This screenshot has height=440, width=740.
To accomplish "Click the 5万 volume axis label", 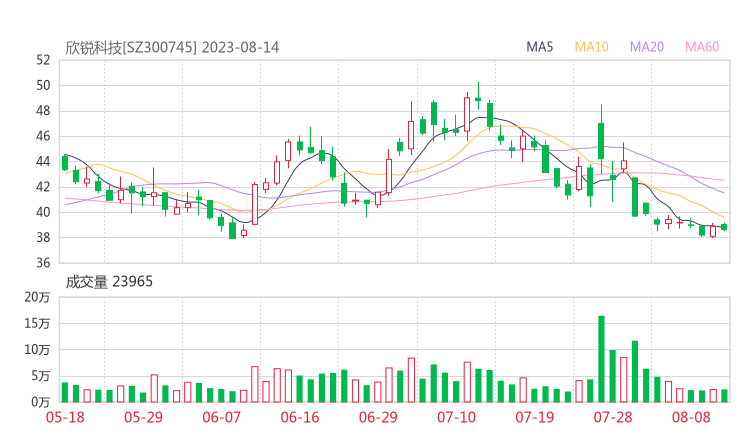I will point(41,376).
